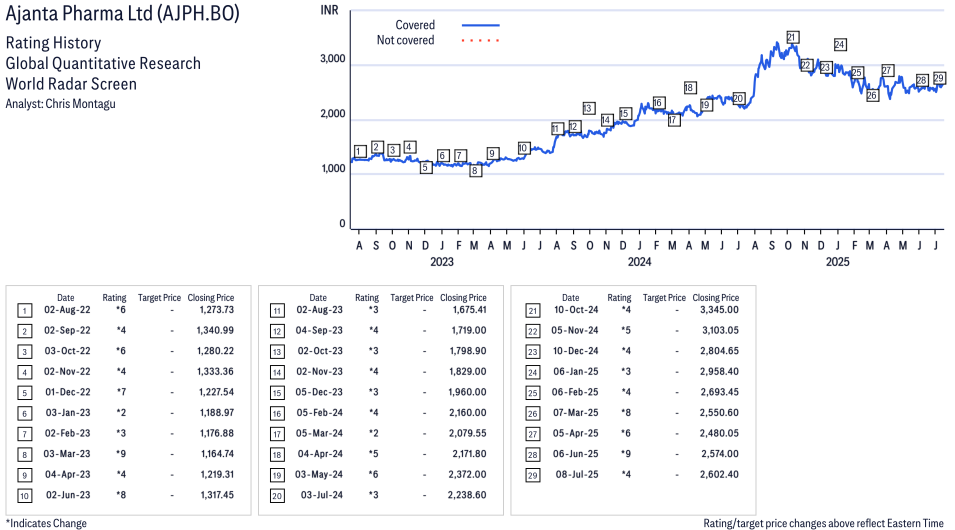Click closing price 1,675.41
The image size is (955, 530).
469,309
